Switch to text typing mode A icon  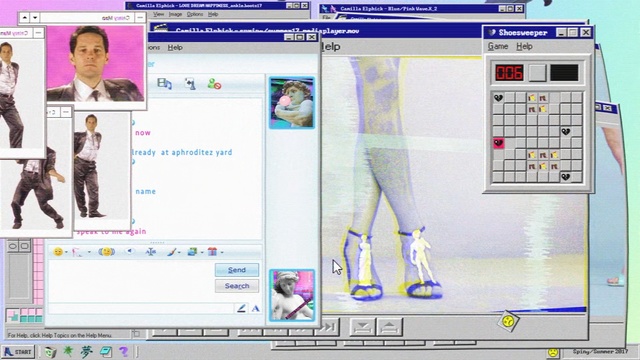coord(256,309)
